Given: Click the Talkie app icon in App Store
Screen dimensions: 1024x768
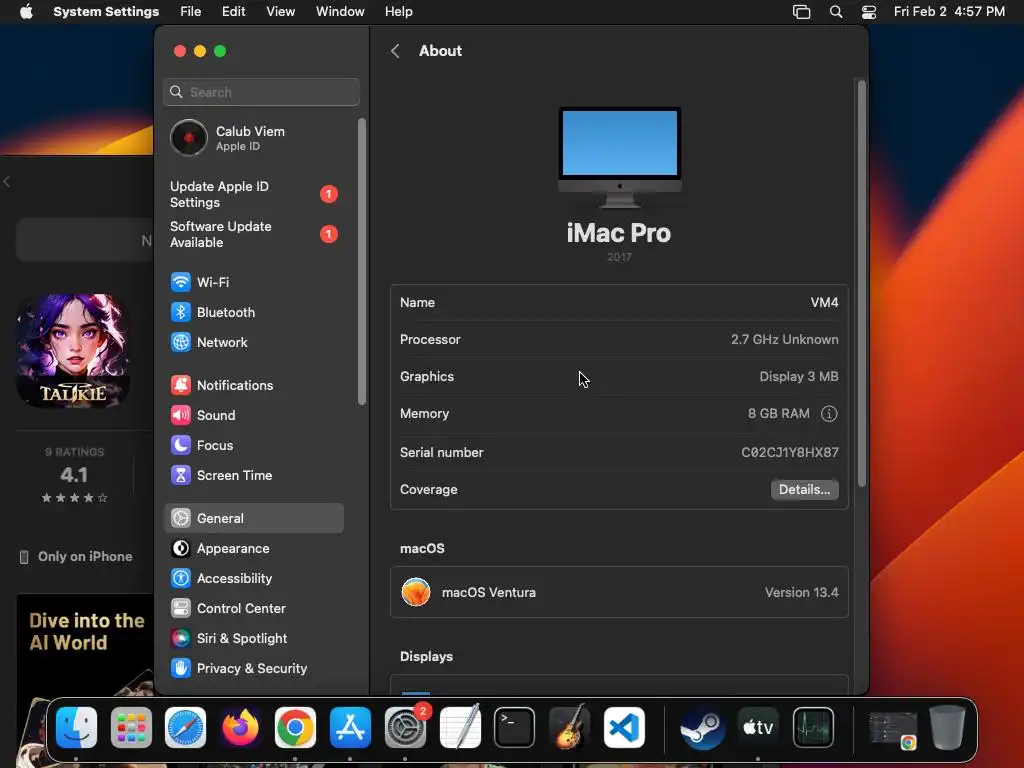Looking at the screenshot, I should [x=73, y=350].
